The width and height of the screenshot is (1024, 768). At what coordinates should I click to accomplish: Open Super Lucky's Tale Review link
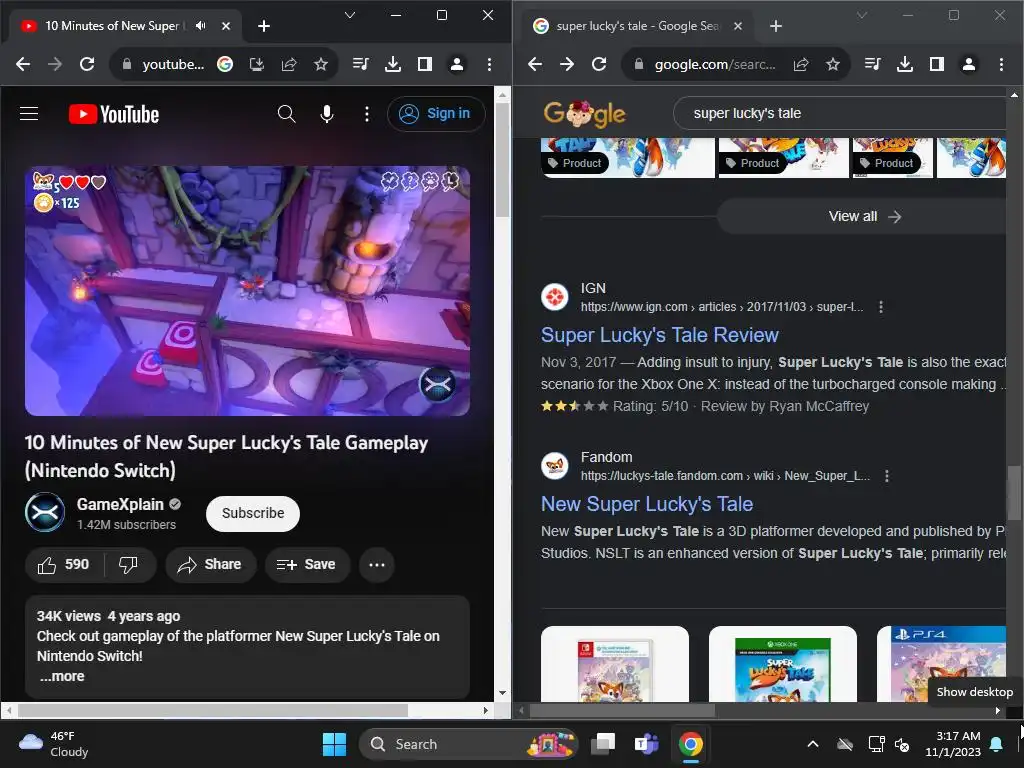pyautogui.click(x=660, y=335)
